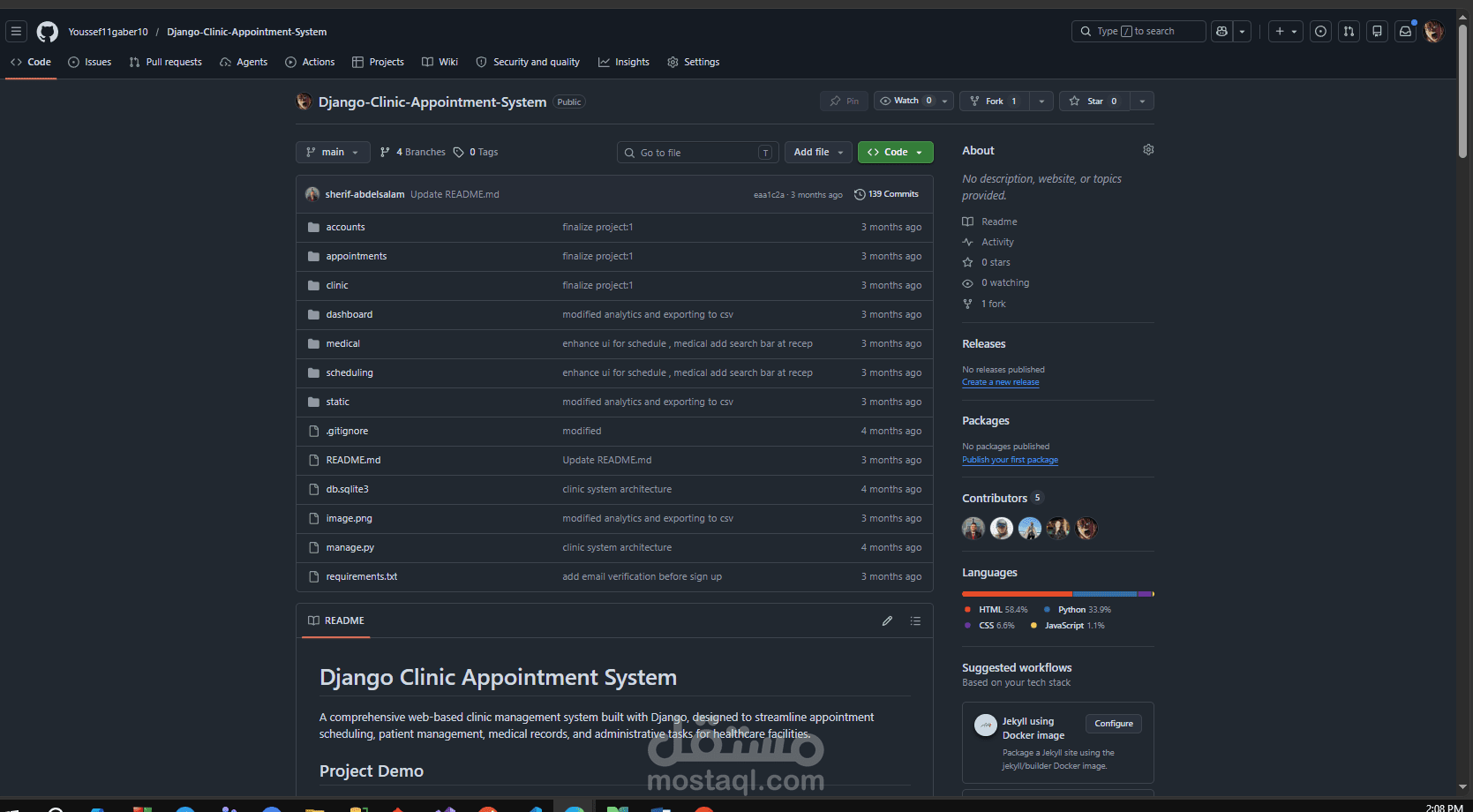Viewport: 1473px width, 812px height.
Task: Open the Projects tab
Action: click(378, 62)
